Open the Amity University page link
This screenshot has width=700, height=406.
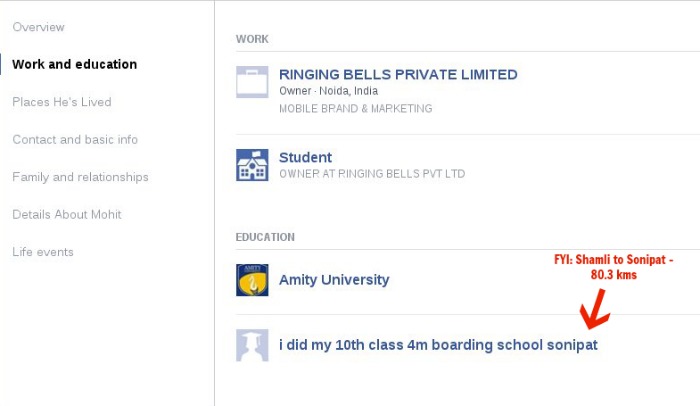coord(334,280)
